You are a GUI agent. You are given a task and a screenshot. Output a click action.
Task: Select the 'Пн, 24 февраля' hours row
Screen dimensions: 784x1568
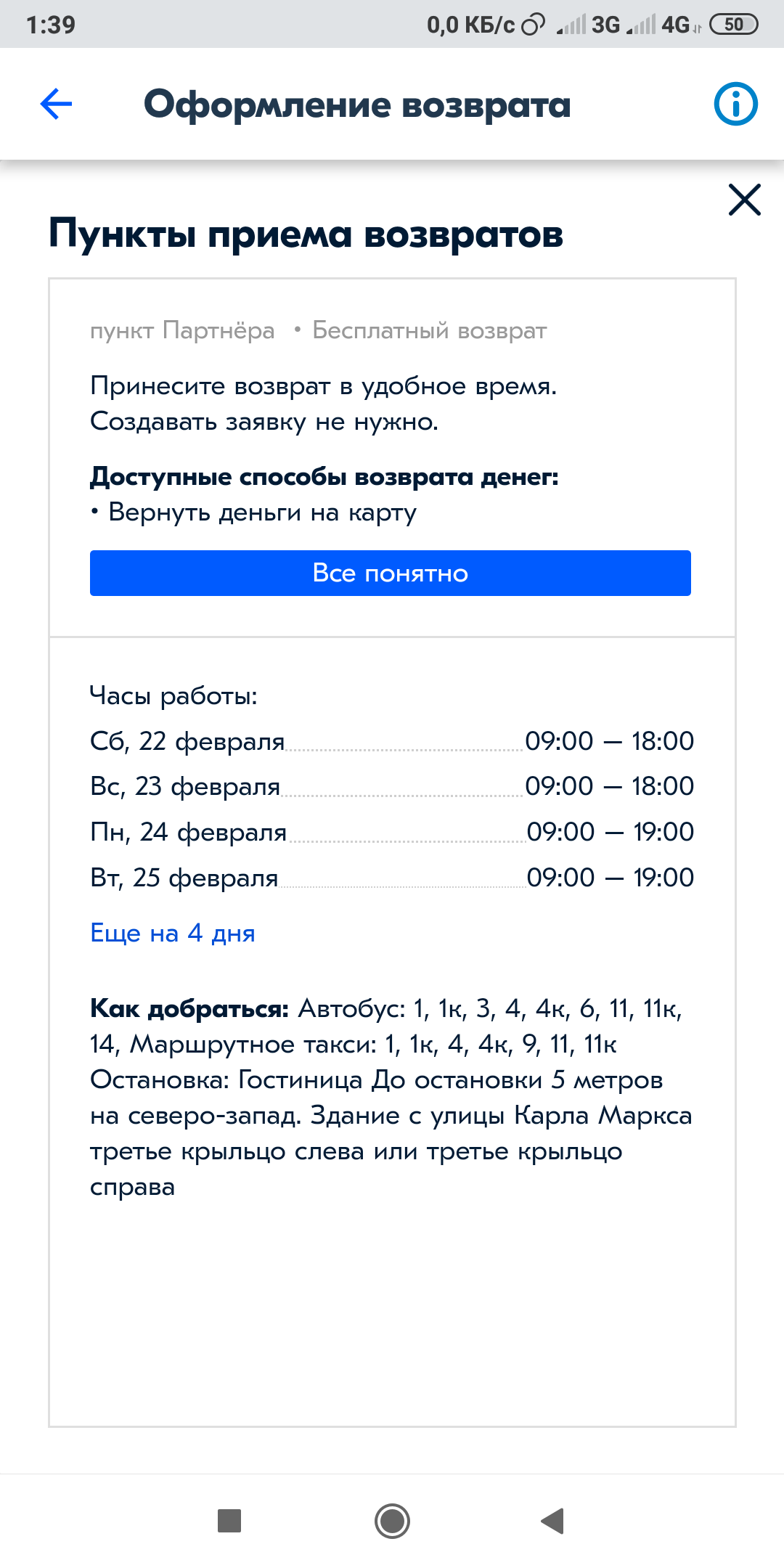point(392,832)
